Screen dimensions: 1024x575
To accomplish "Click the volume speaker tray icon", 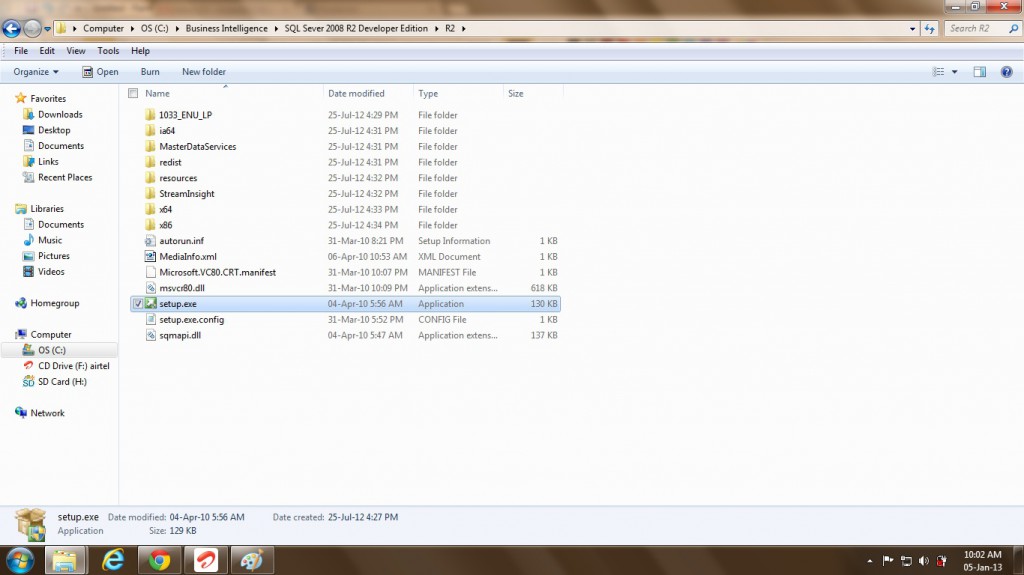I will tap(923, 561).
